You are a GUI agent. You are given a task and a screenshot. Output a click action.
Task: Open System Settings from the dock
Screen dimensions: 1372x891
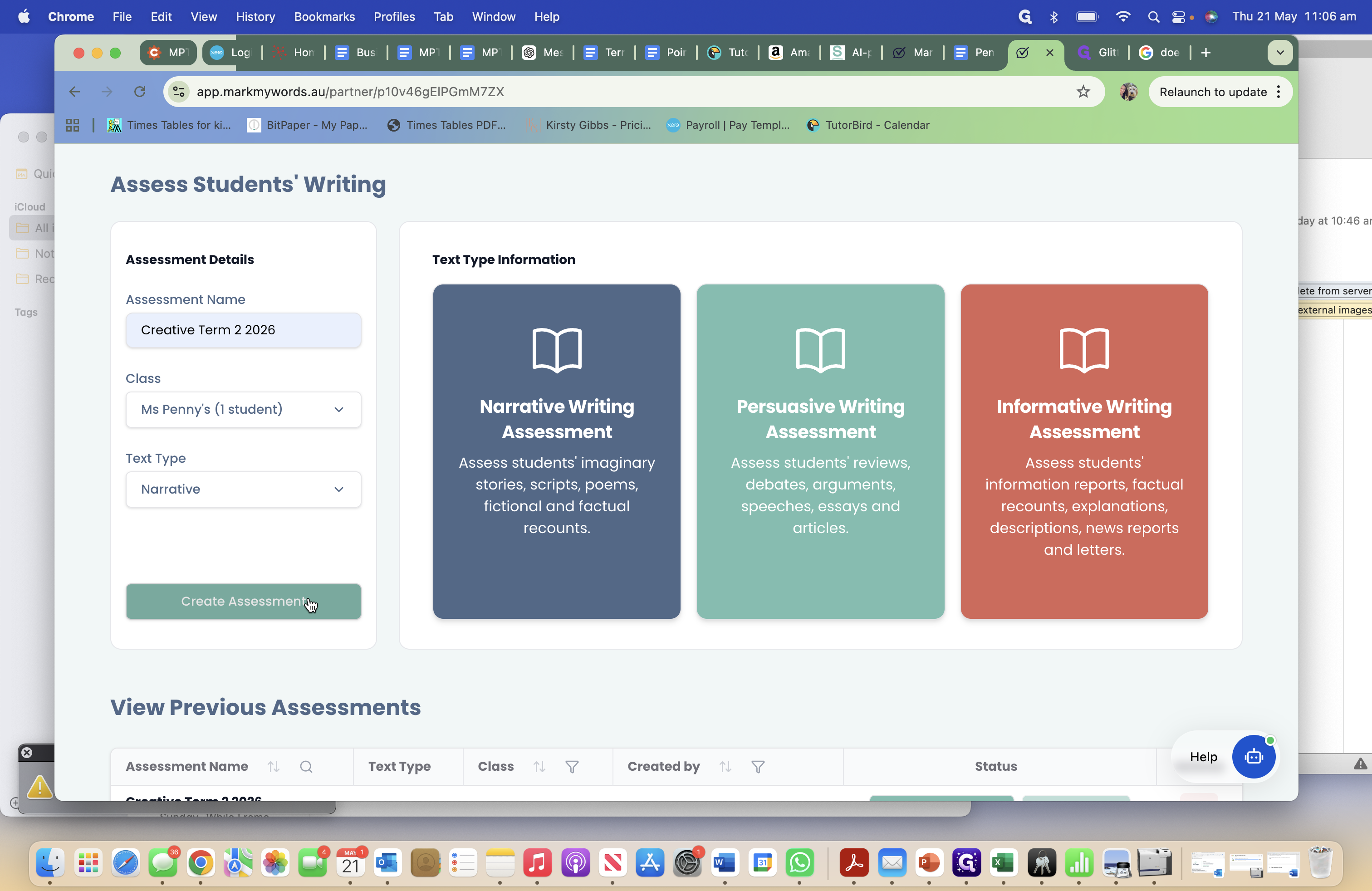pyautogui.click(x=687, y=863)
